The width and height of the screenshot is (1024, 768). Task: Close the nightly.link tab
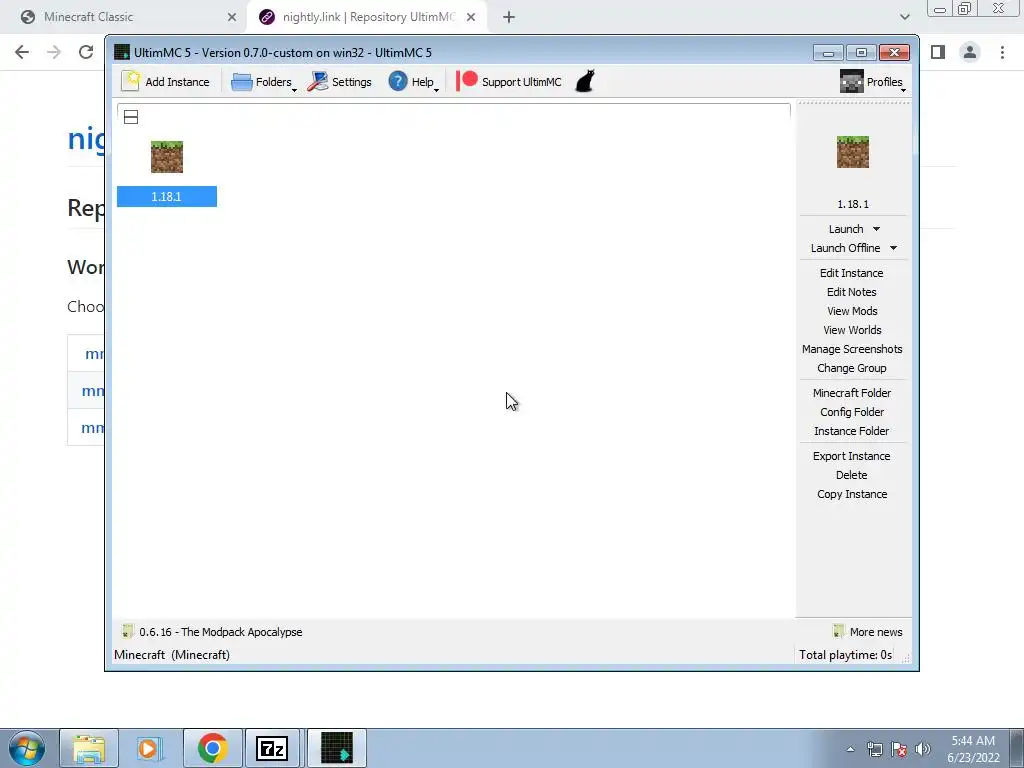pos(471,17)
